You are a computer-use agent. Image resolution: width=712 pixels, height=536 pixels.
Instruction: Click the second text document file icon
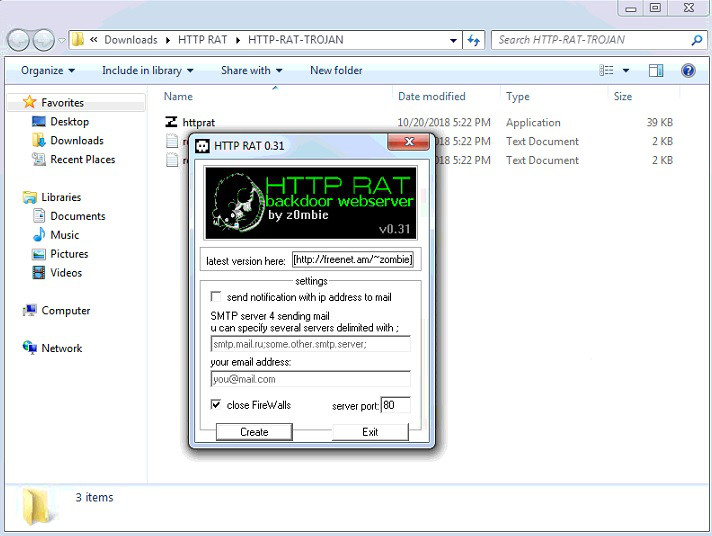click(172, 141)
